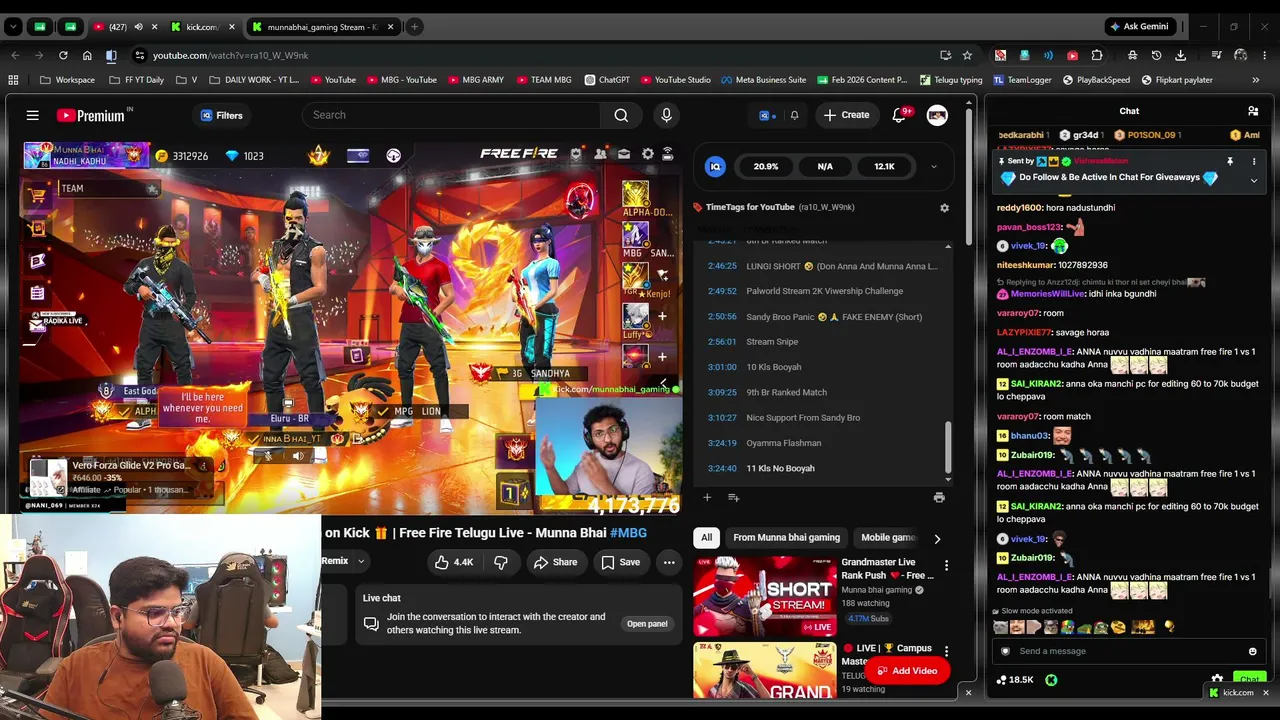Open the YouTube Studio bookmark
This screenshot has width=1280, height=720.
point(675,80)
